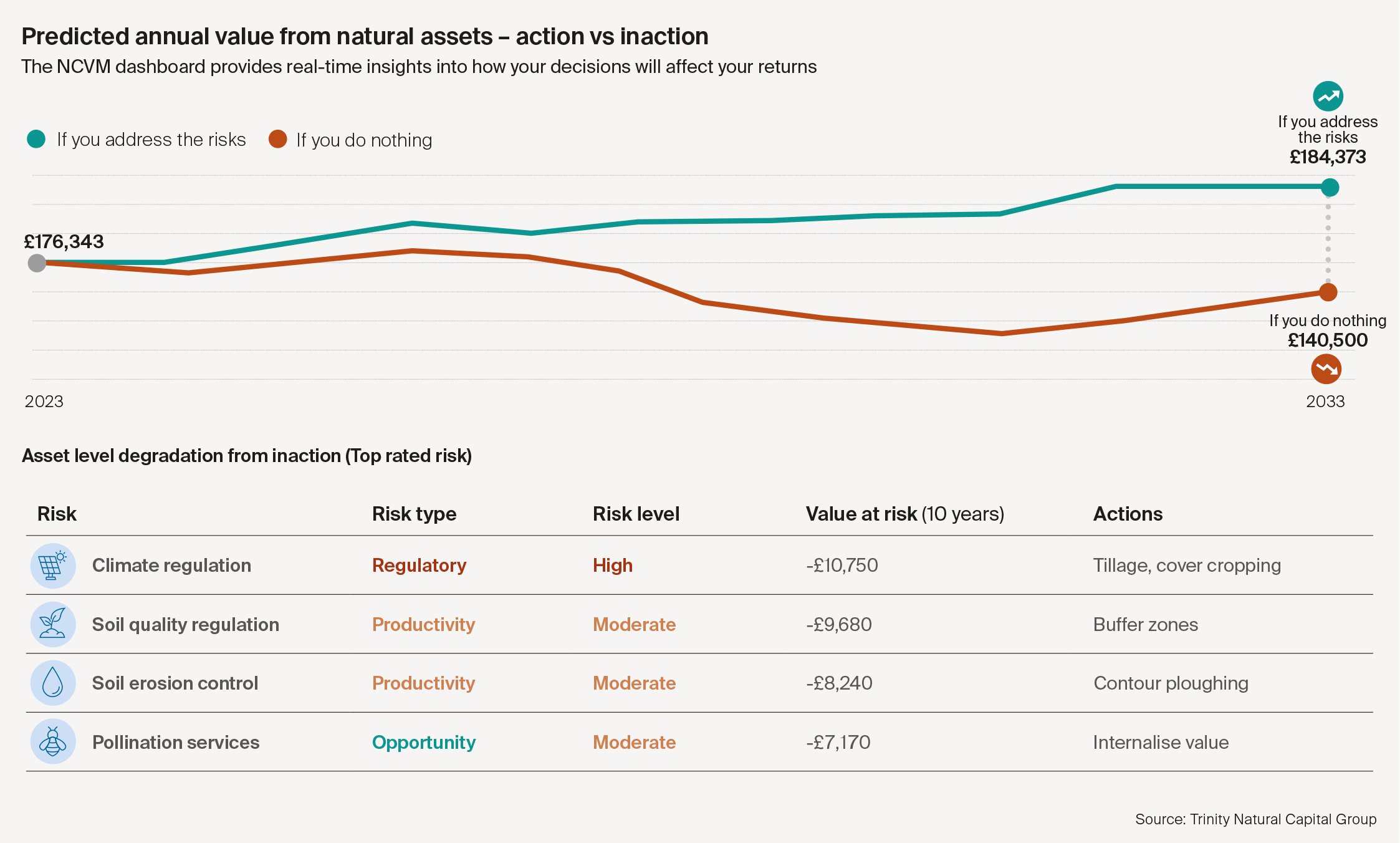Open the 'Tillage, cover cropping' action

pyautogui.click(x=1187, y=566)
